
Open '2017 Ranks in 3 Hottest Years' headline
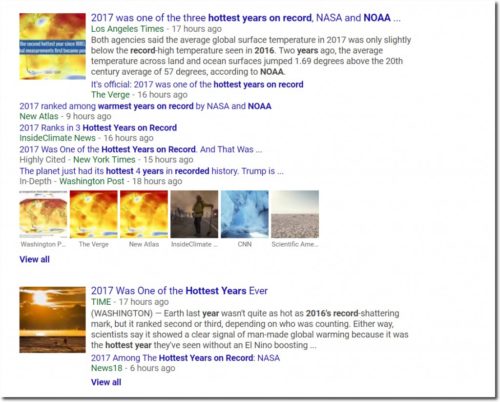pyautogui.click(x=98, y=128)
